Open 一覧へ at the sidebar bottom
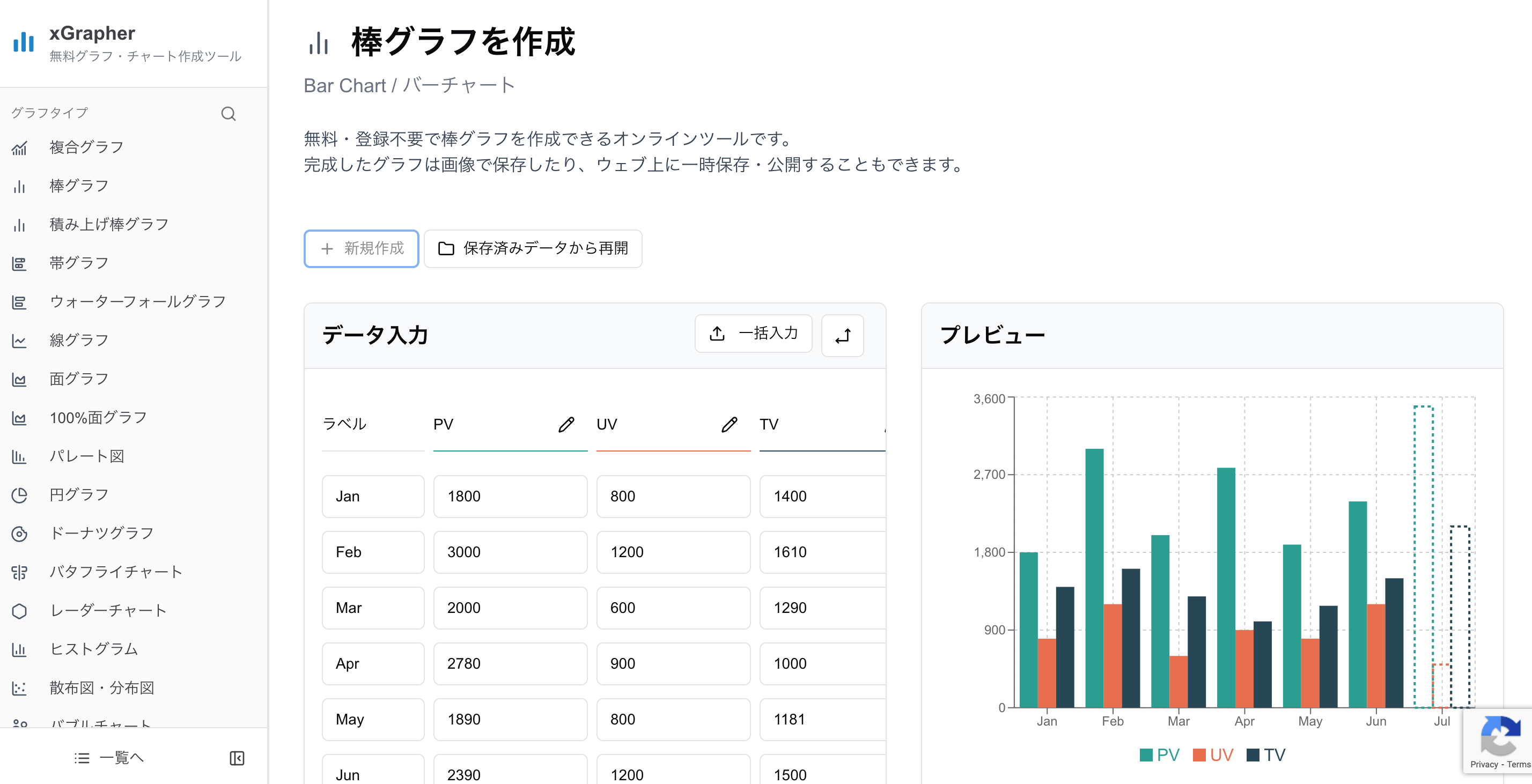The image size is (1532, 784). click(x=109, y=758)
